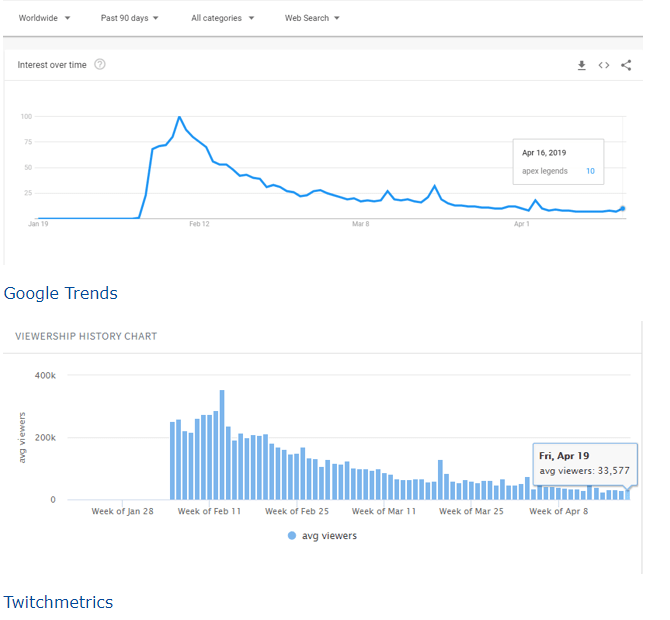The image size is (670, 620).
Task: Select the 'Feb 12' axis label
Action: point(200,224)
